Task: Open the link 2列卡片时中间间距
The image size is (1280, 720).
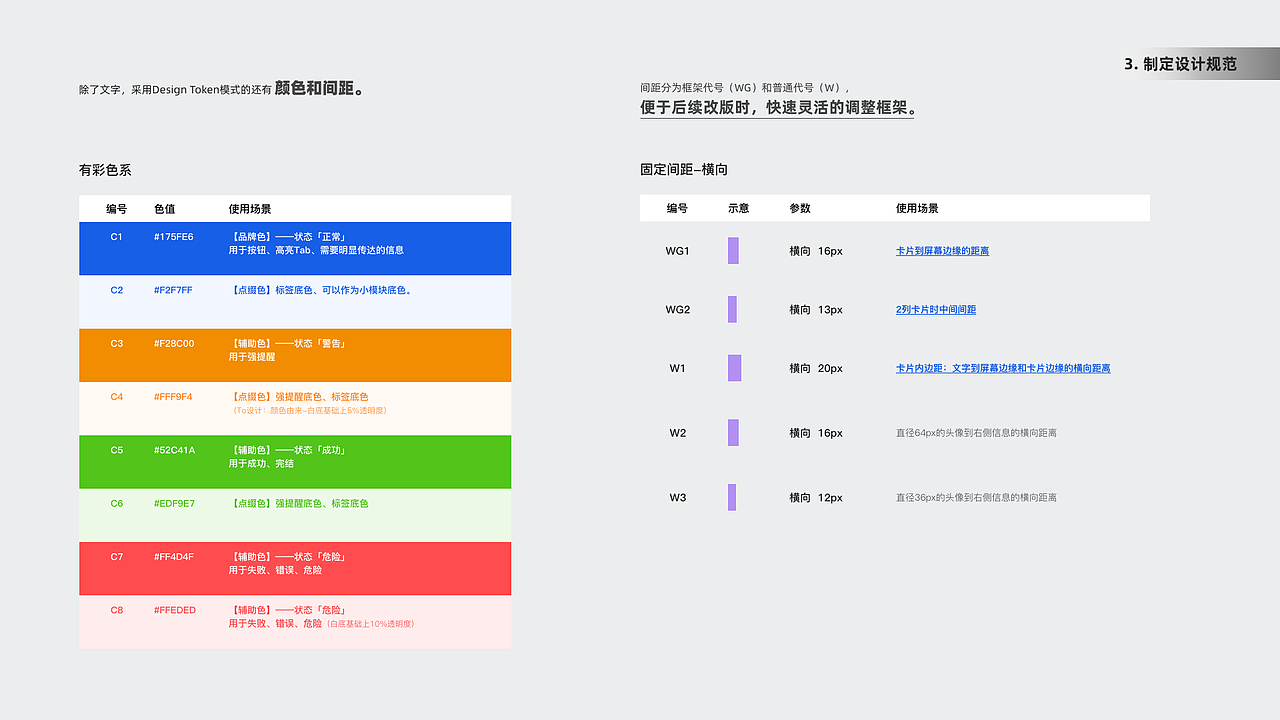Action: click(936, 310)
